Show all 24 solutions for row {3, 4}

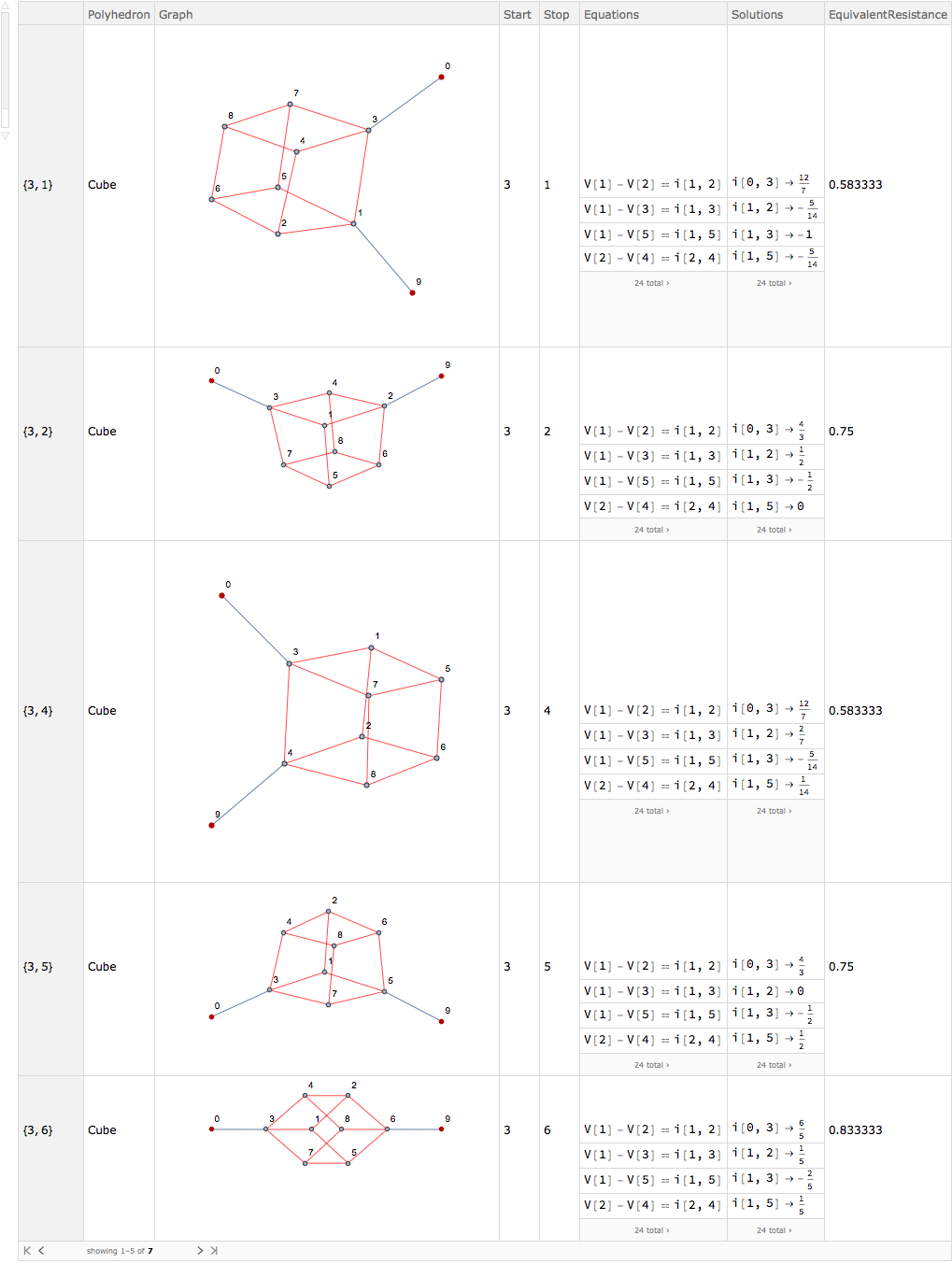coord(774,811)
